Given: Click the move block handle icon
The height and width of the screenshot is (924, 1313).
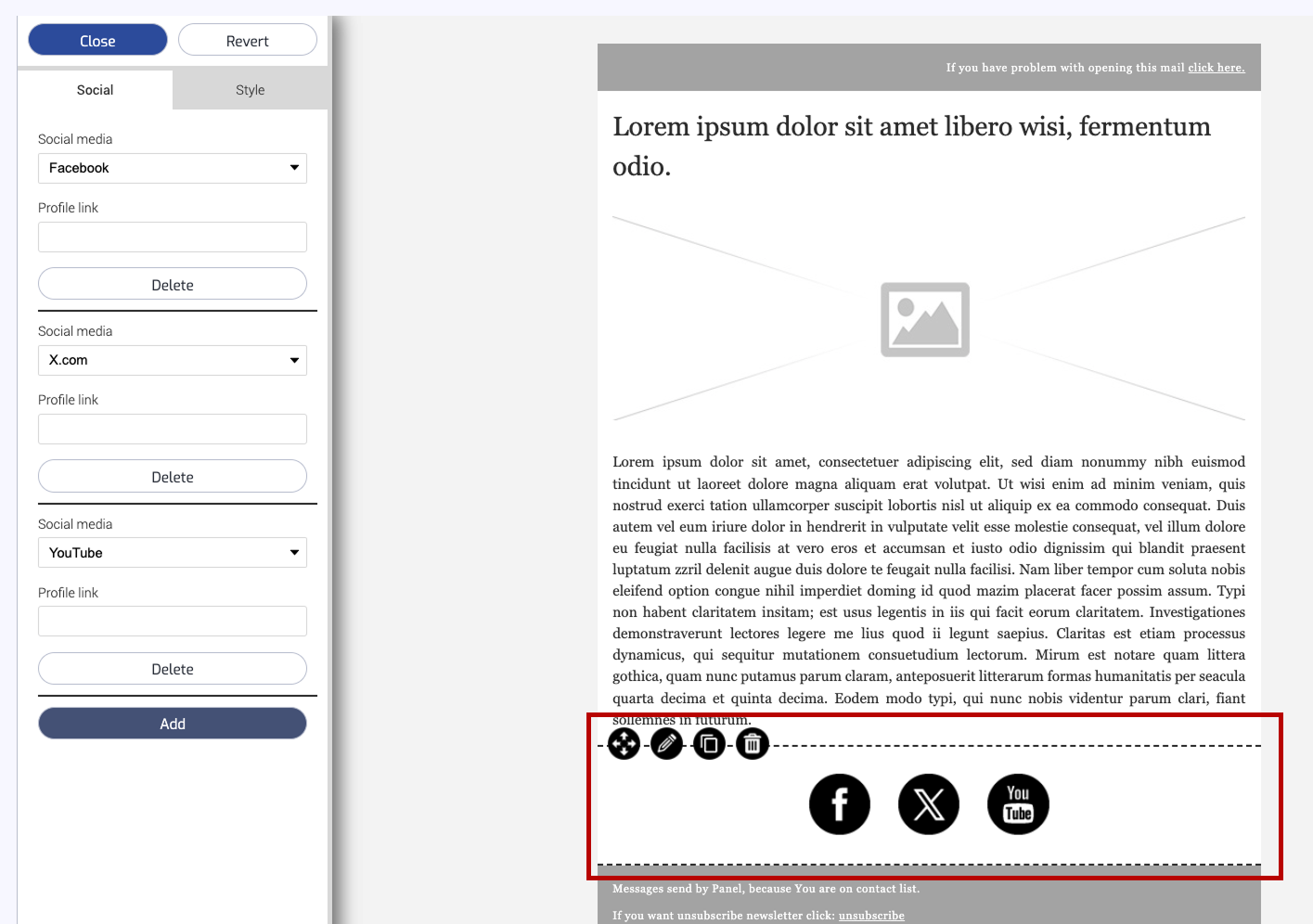Looking at the screenshot, I should point(624,744).
